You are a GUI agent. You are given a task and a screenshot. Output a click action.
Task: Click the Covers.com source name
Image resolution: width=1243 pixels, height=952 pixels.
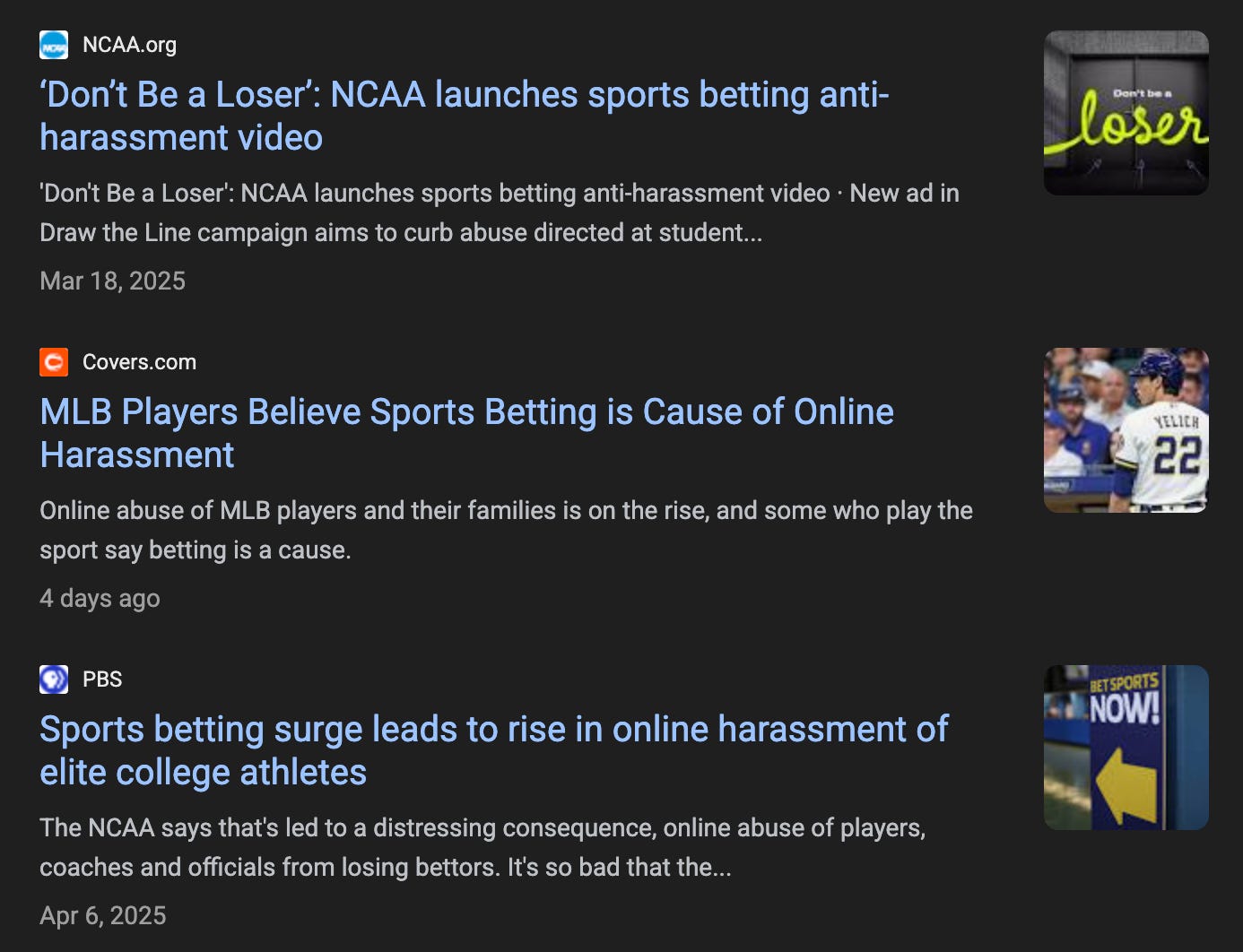click(139, 362)
